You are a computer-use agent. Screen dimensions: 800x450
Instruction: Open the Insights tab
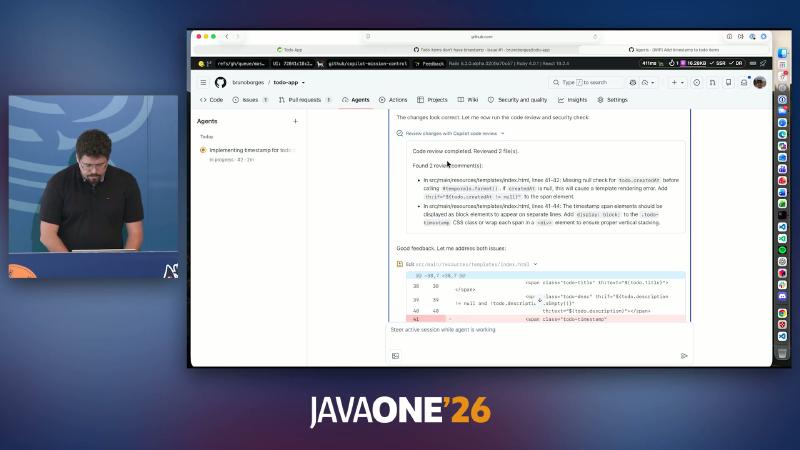click(x=572, y=100)
